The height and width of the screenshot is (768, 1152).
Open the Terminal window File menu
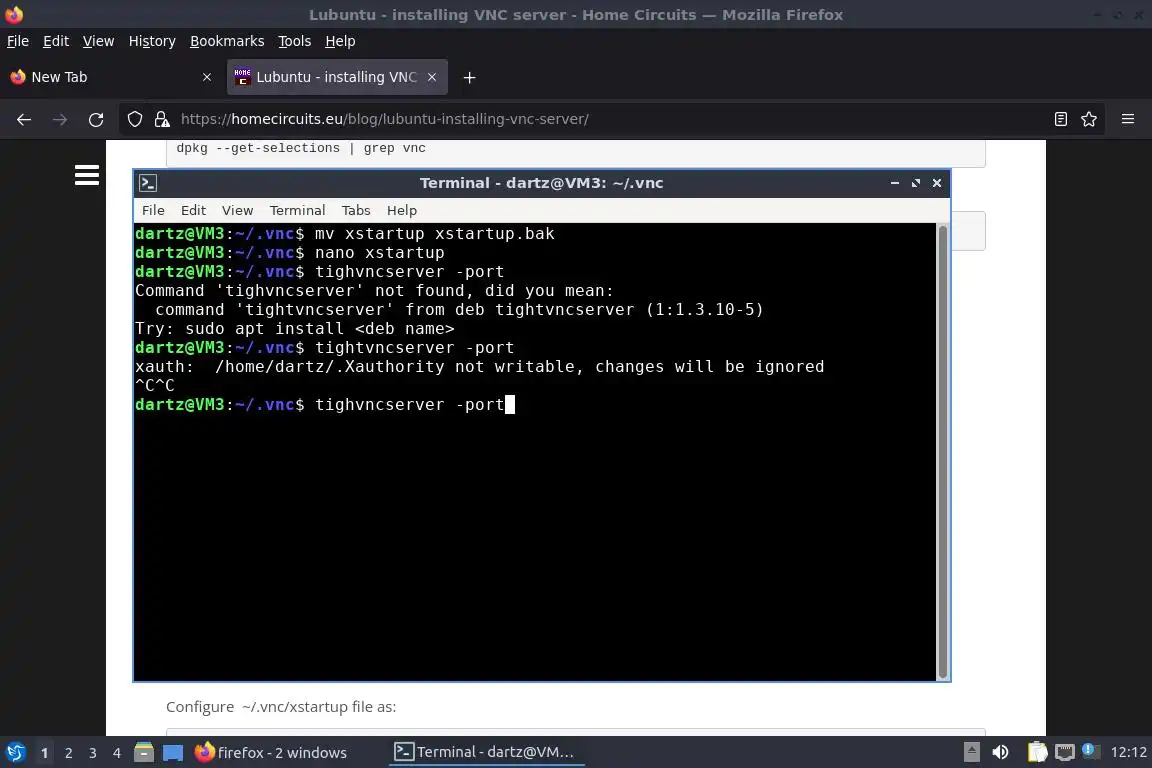(x=153, y=210)
